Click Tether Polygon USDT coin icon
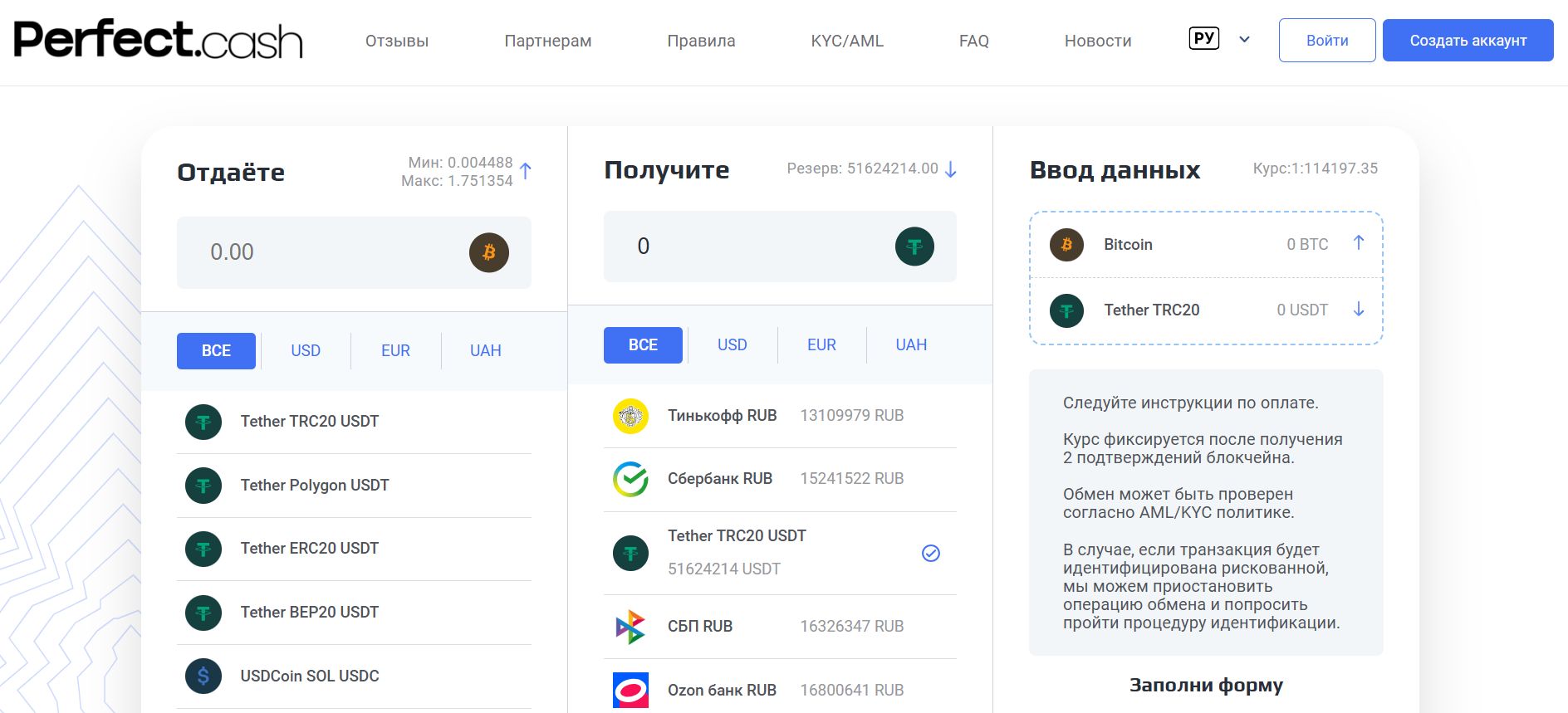 point(203,486)
